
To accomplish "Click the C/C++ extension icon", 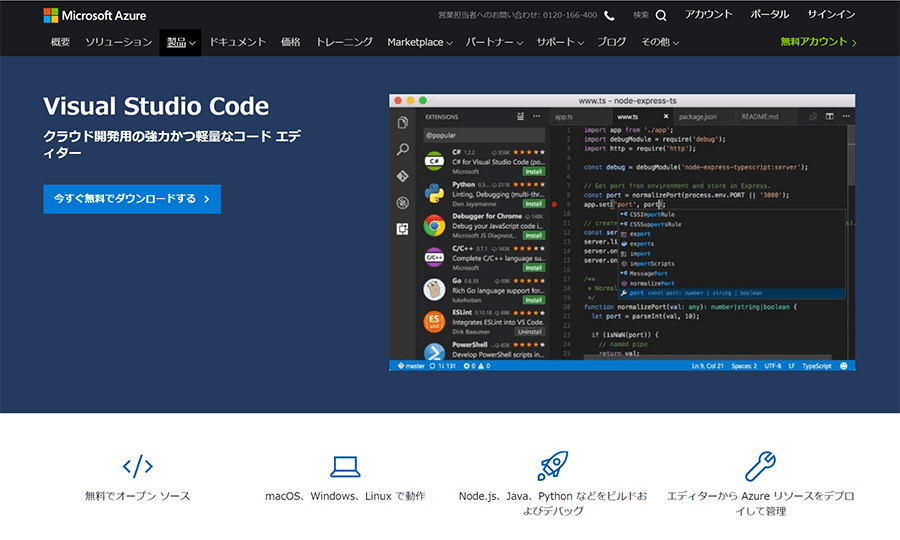I will click(x=435, y=258).
